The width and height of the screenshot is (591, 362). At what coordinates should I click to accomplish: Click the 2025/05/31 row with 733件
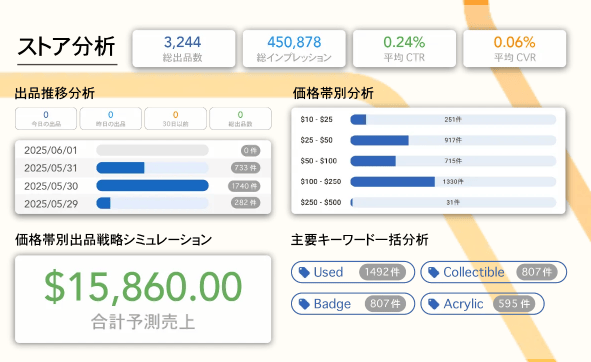[x=143, y=168]
